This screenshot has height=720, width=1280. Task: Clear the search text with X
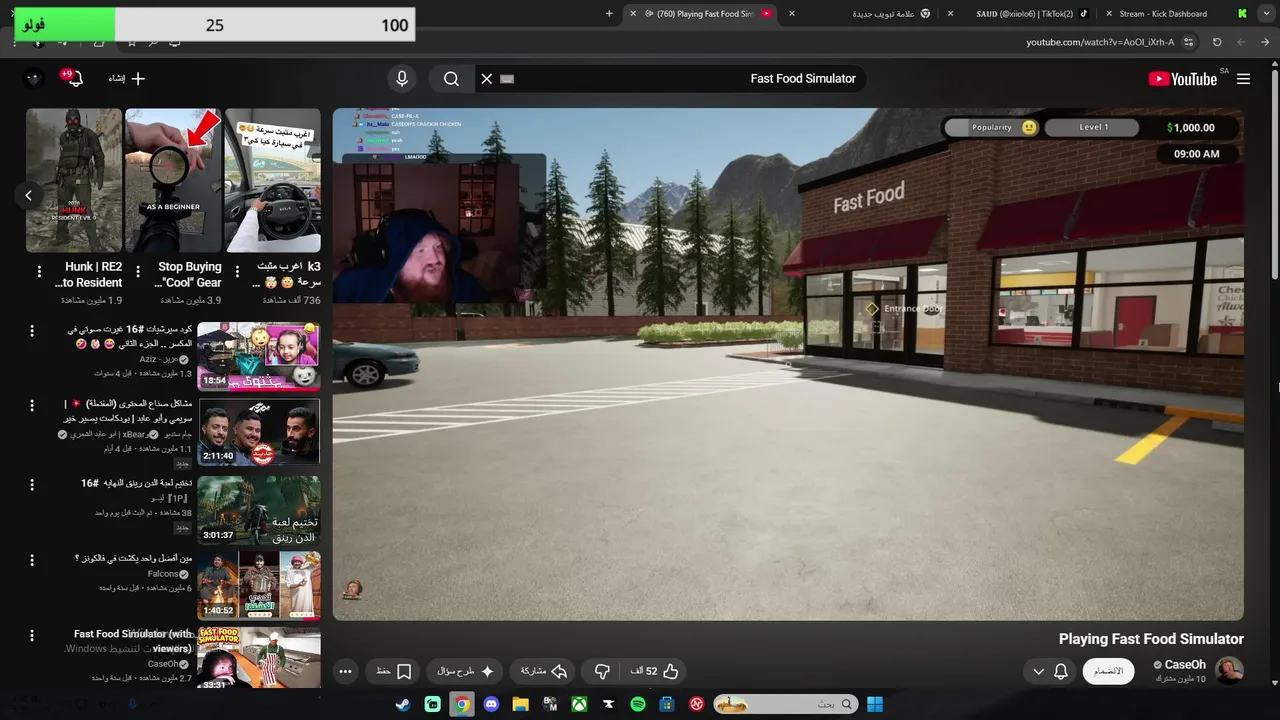pyautogui.click(x=487, y=79)
